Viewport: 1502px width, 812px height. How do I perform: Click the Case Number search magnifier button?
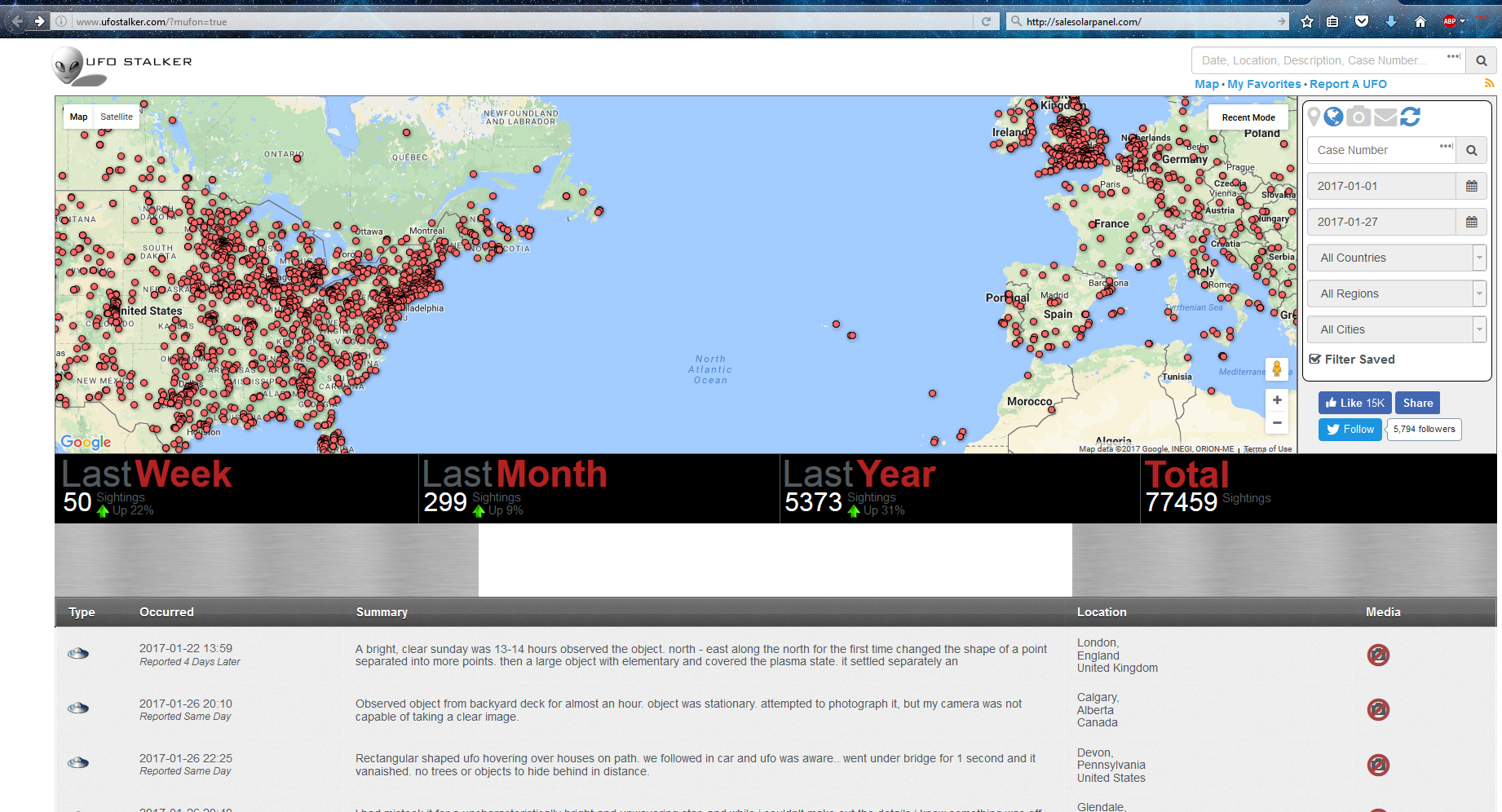[x=1471, y=150]
